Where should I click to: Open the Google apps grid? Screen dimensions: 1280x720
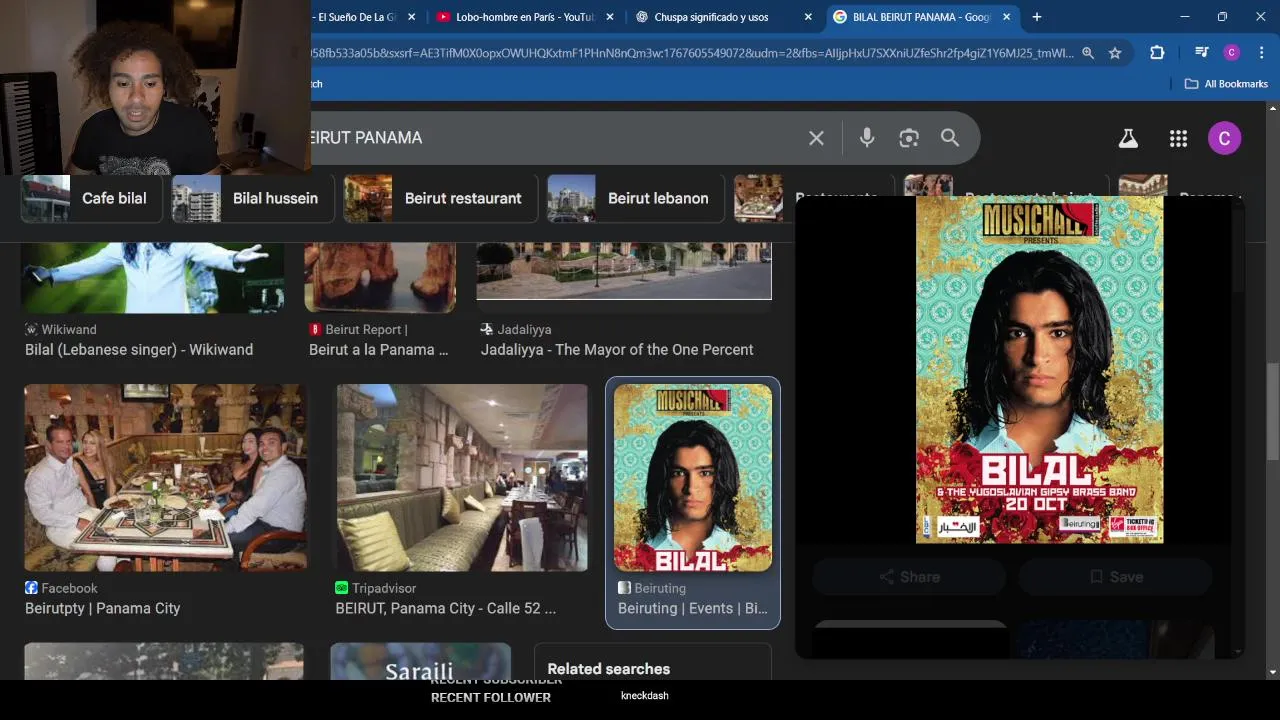click(1178, 139)
